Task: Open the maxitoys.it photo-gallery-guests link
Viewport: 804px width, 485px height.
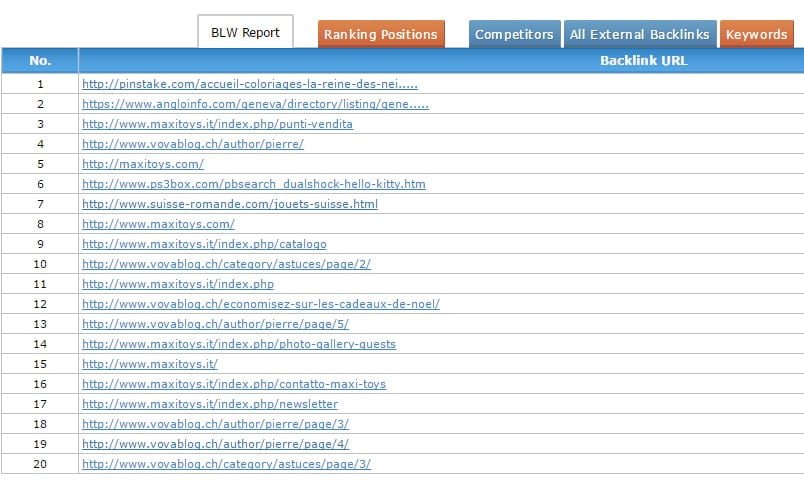Action: coord(238,344)
